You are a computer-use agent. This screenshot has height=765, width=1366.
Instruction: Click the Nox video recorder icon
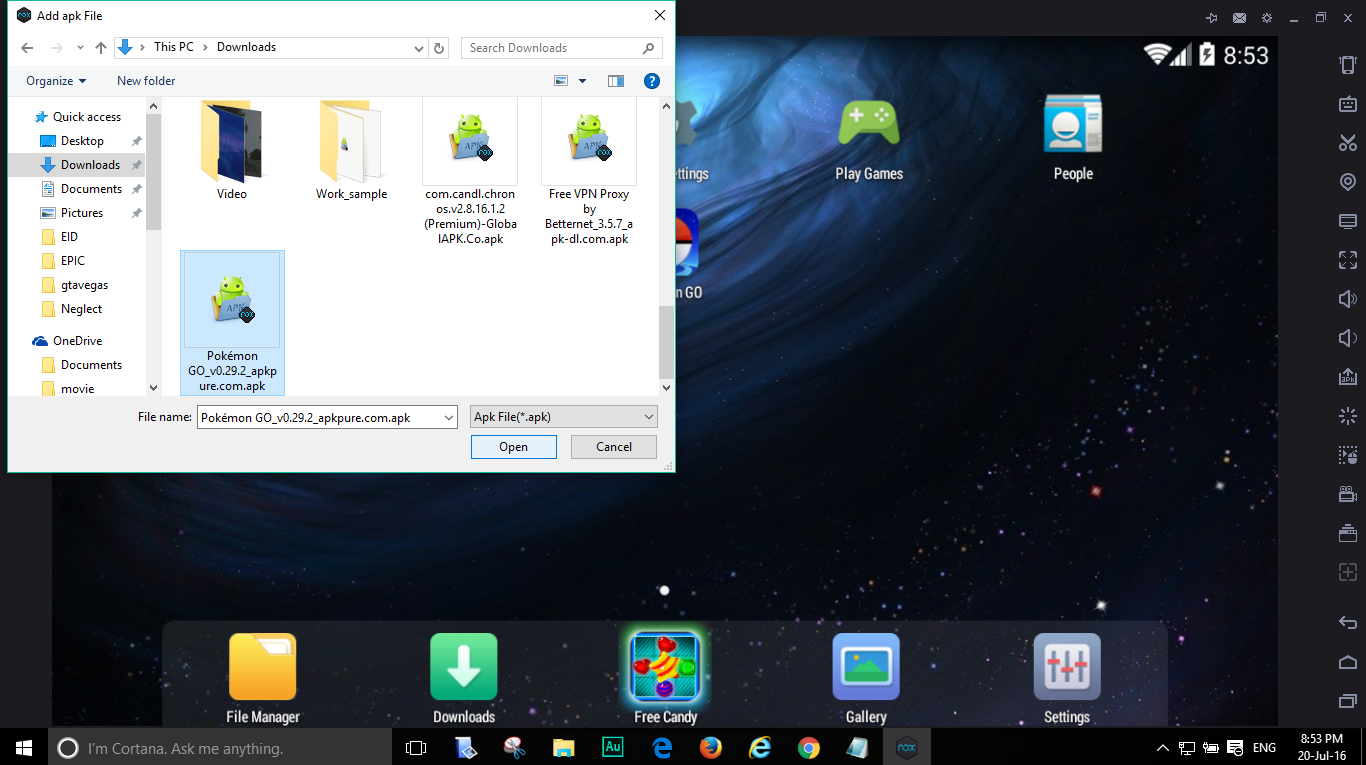tap(1347, 494)
